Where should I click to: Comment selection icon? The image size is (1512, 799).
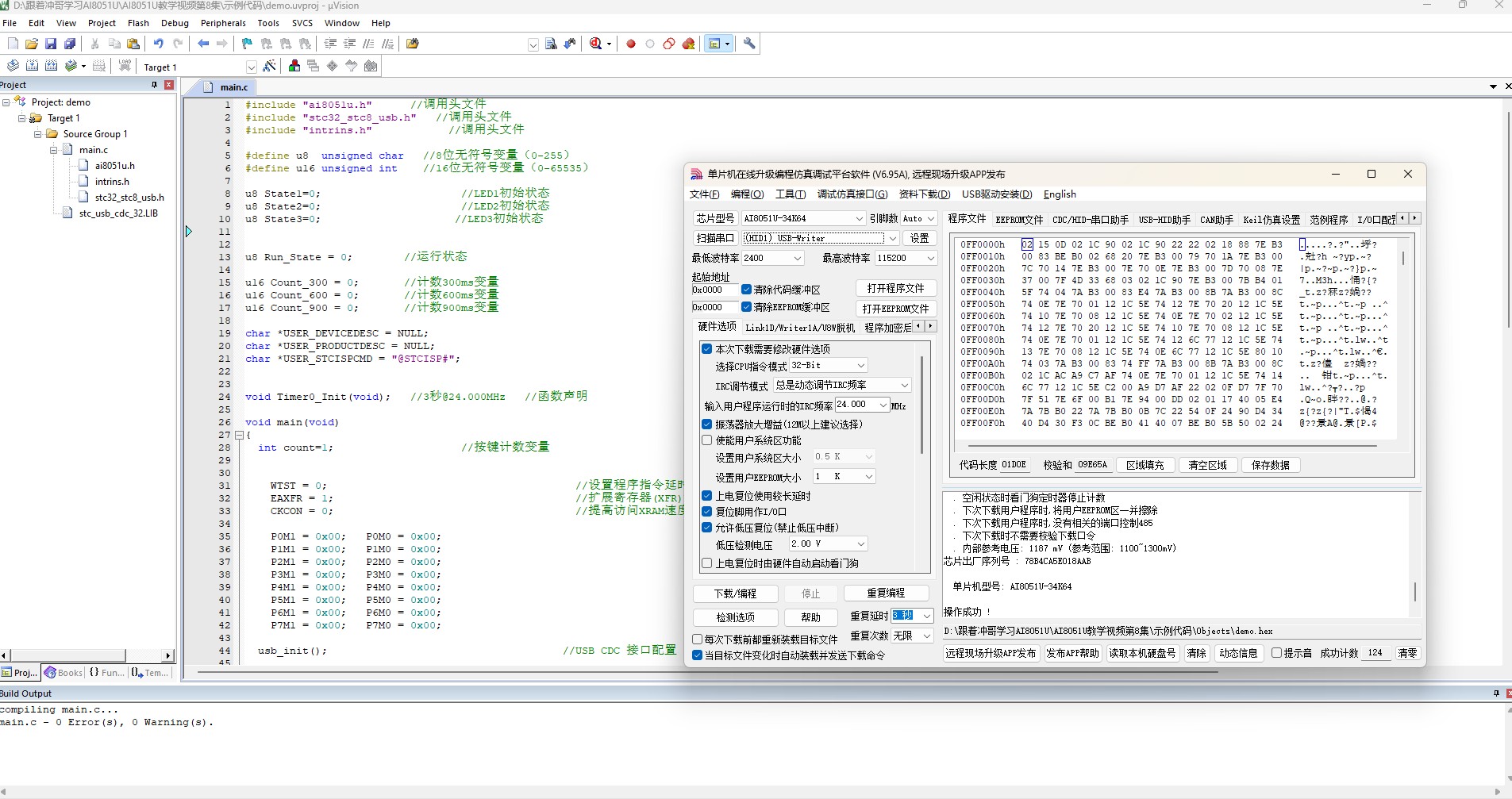[368, 44]
